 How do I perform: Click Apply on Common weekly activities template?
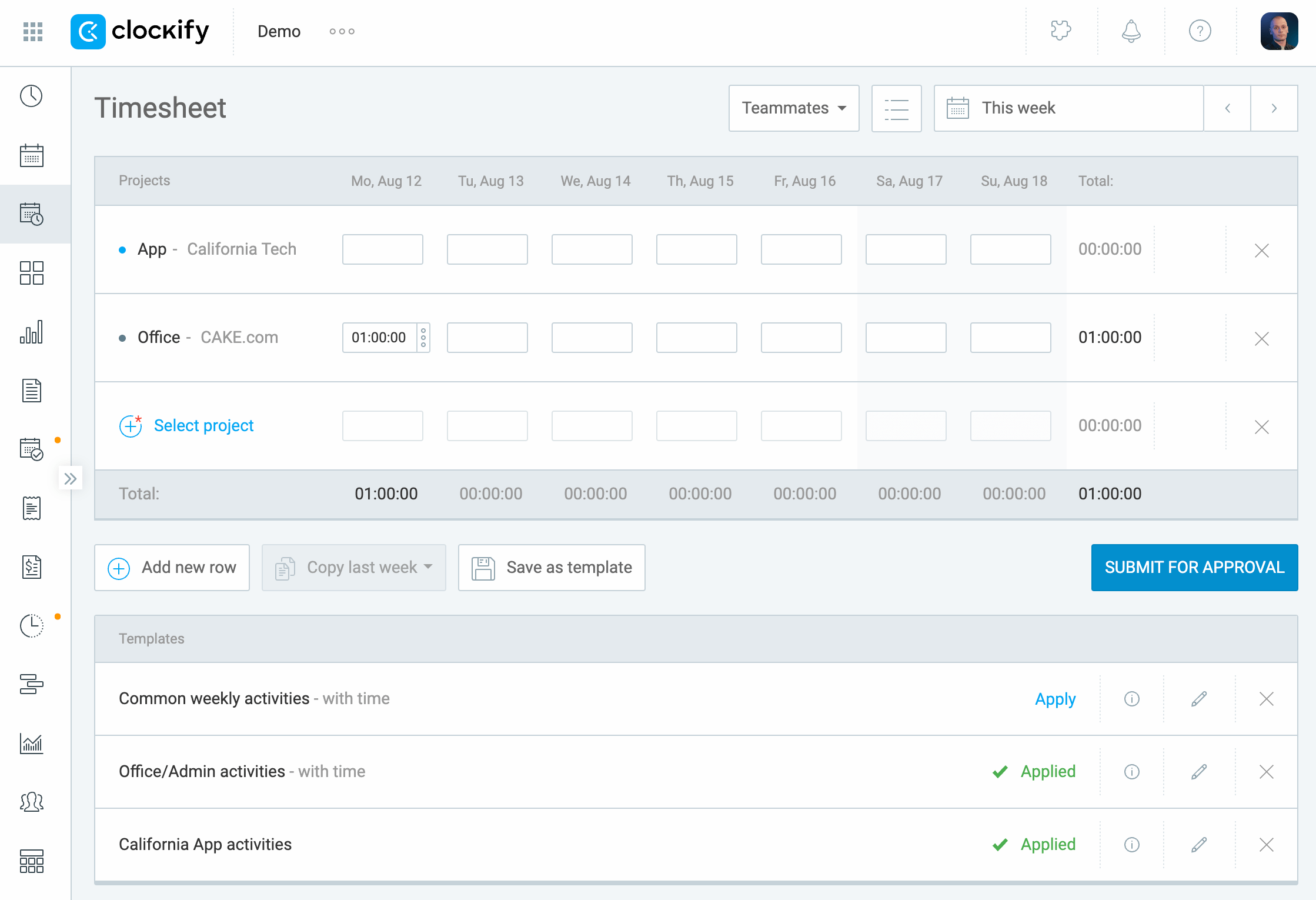coord(1055,699)
